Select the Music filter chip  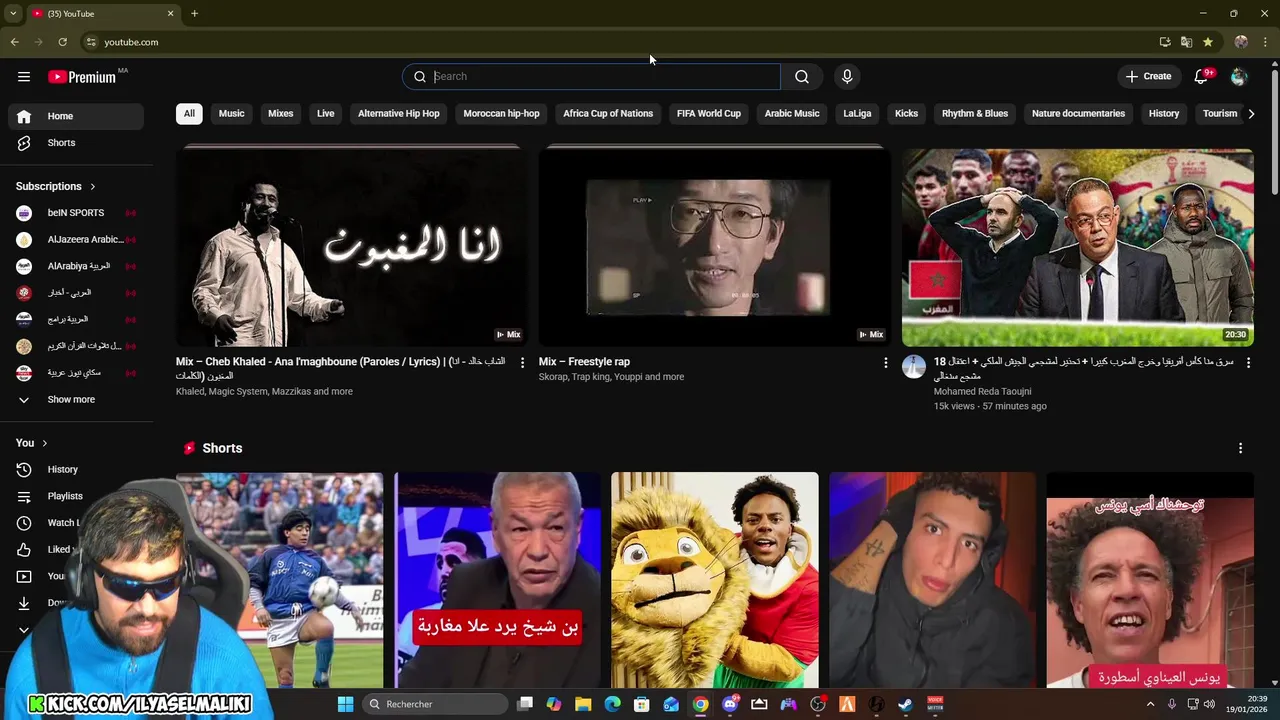coord(231,113)
